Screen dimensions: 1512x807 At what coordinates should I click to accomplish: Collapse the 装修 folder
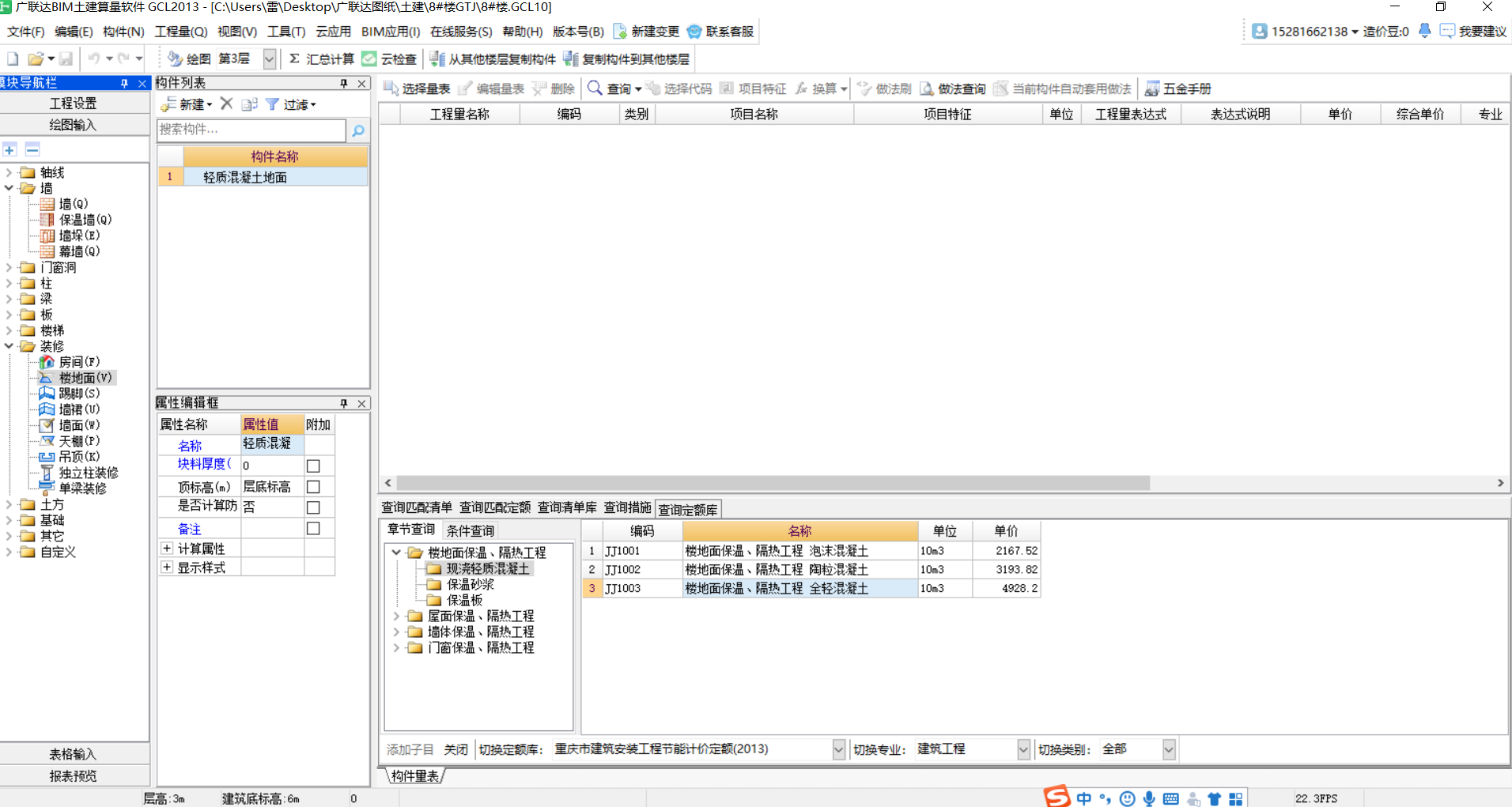(9, 346)
